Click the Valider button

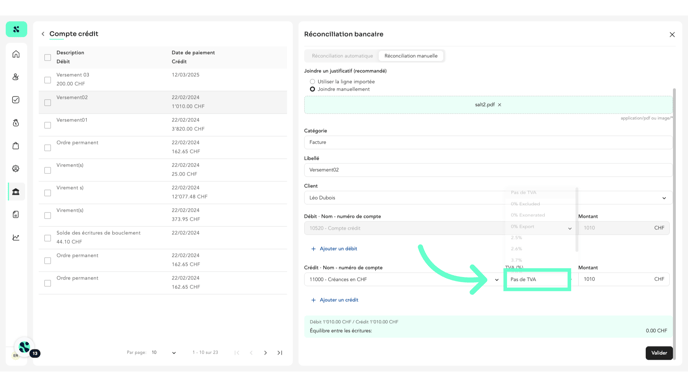659,353
